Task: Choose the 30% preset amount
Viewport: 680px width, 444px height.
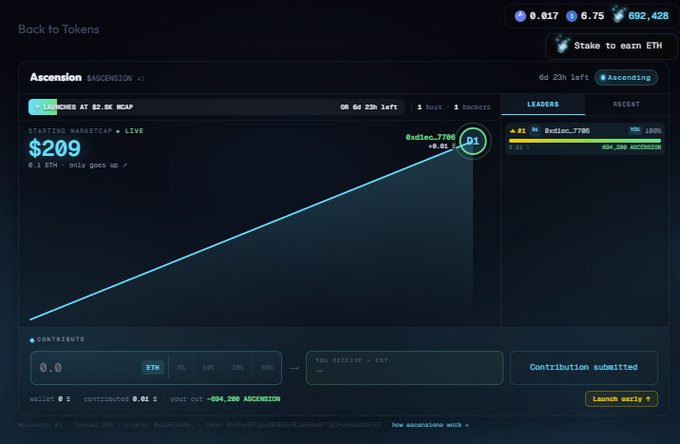Action: [238, 368]
